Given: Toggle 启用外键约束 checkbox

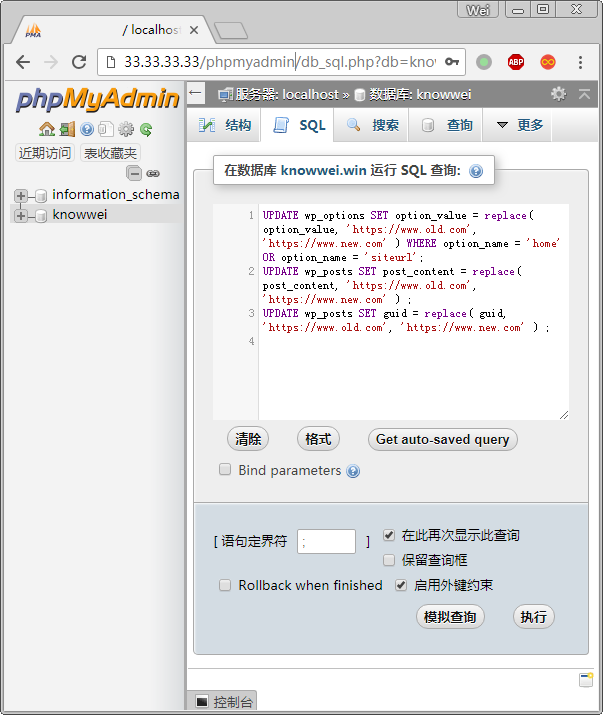Looking at the screenshot, I should 400,585.
